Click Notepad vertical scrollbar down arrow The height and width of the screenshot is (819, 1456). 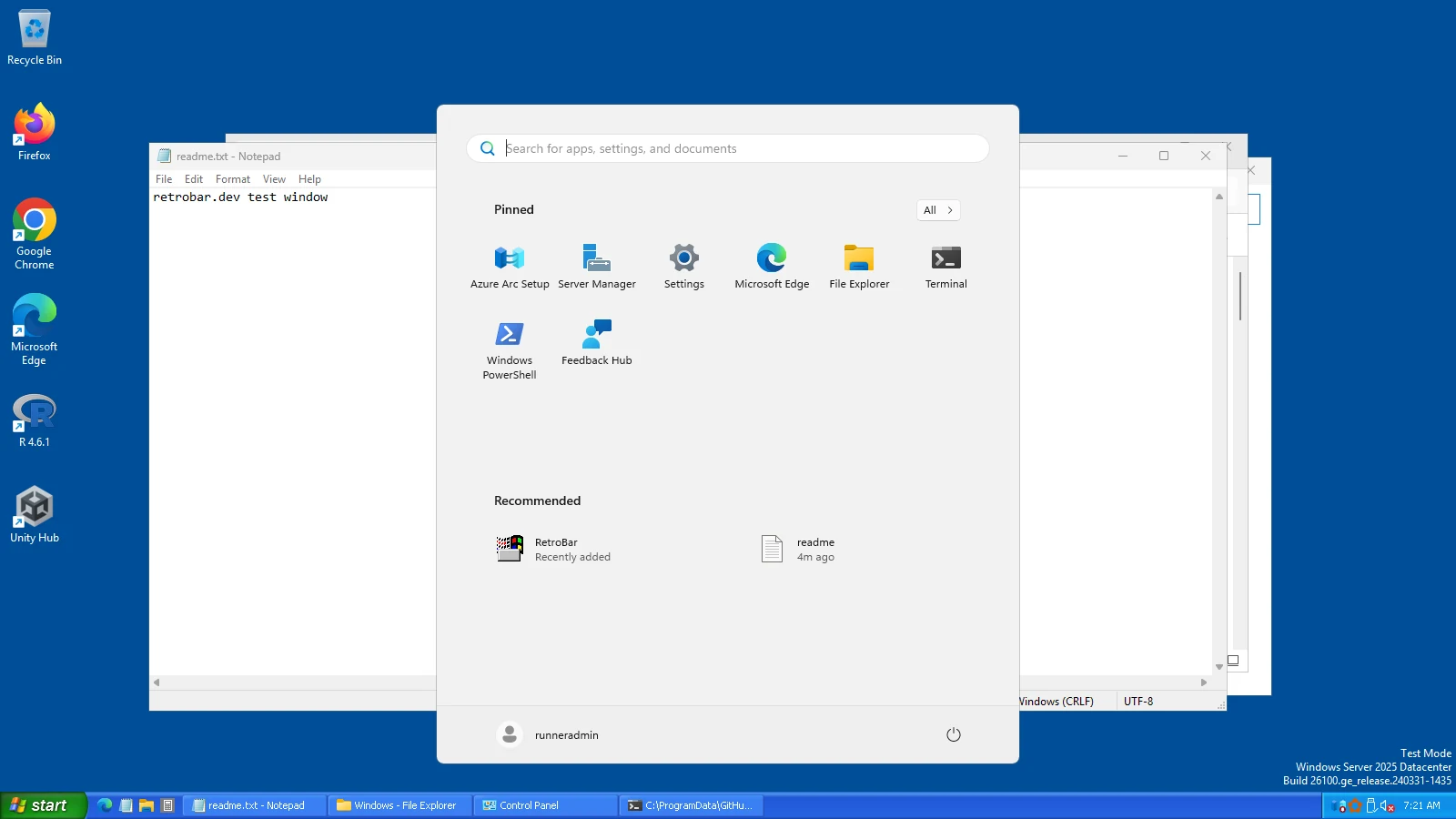[1219, 667]
